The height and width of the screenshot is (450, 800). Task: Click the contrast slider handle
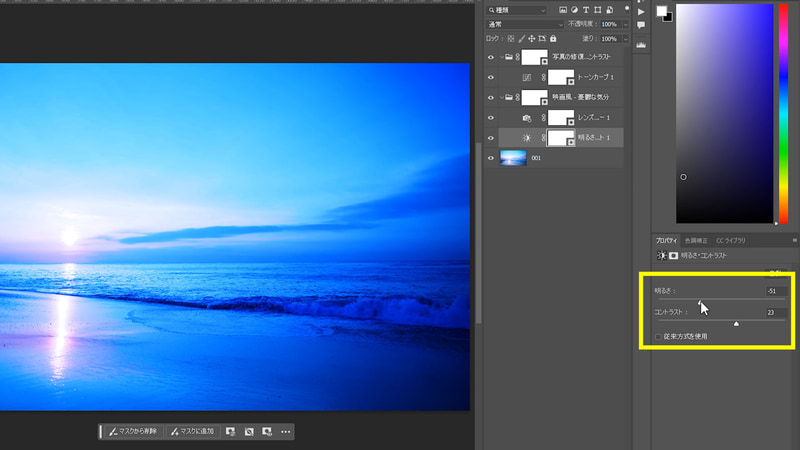736,323
